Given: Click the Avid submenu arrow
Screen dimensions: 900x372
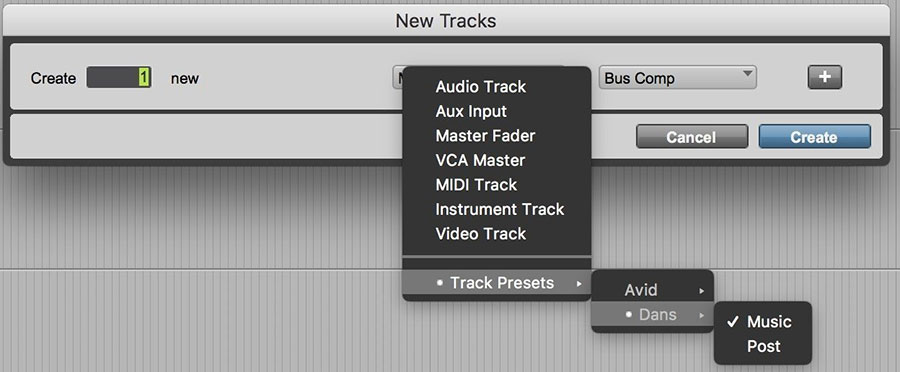Looking at the screenshot, I should [701, 291].
